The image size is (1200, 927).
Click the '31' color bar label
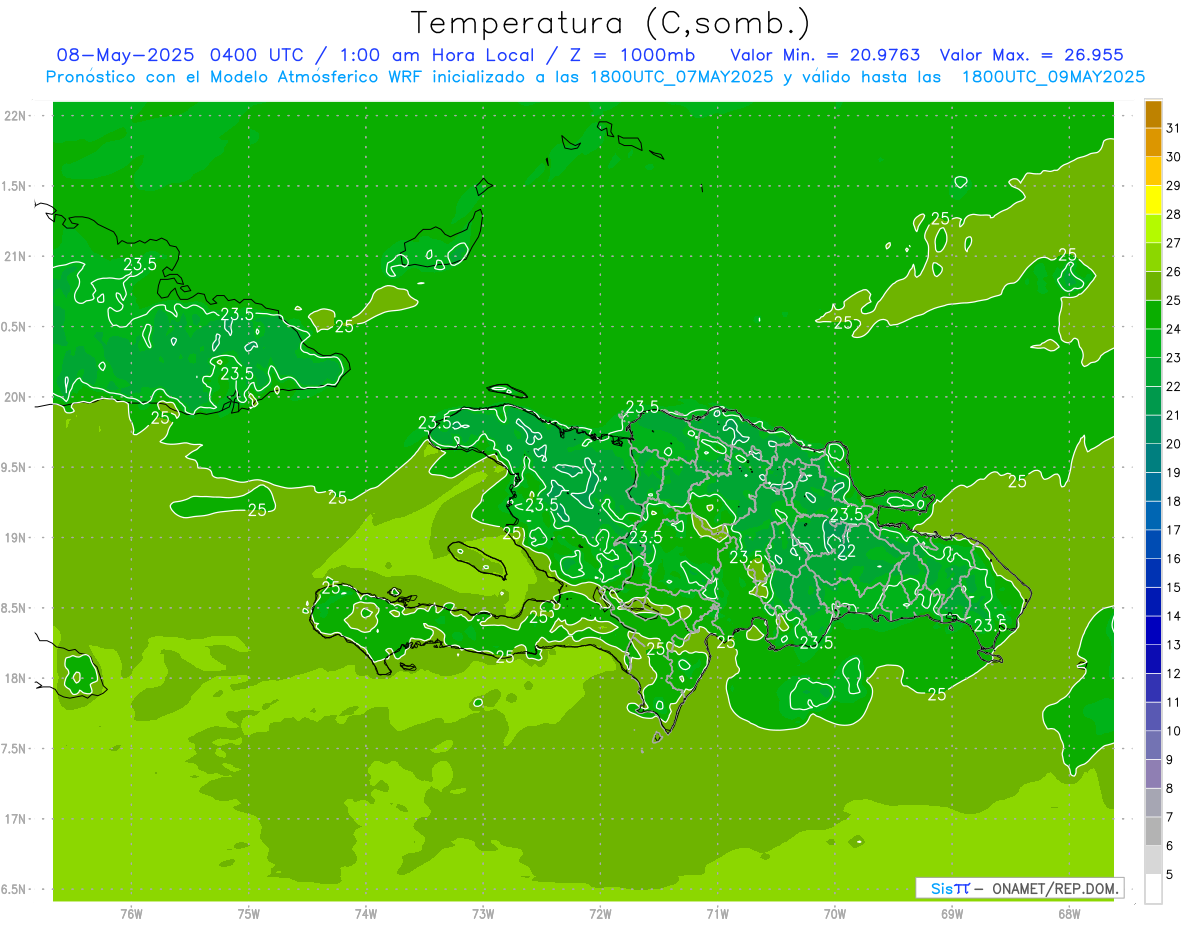1174,128
